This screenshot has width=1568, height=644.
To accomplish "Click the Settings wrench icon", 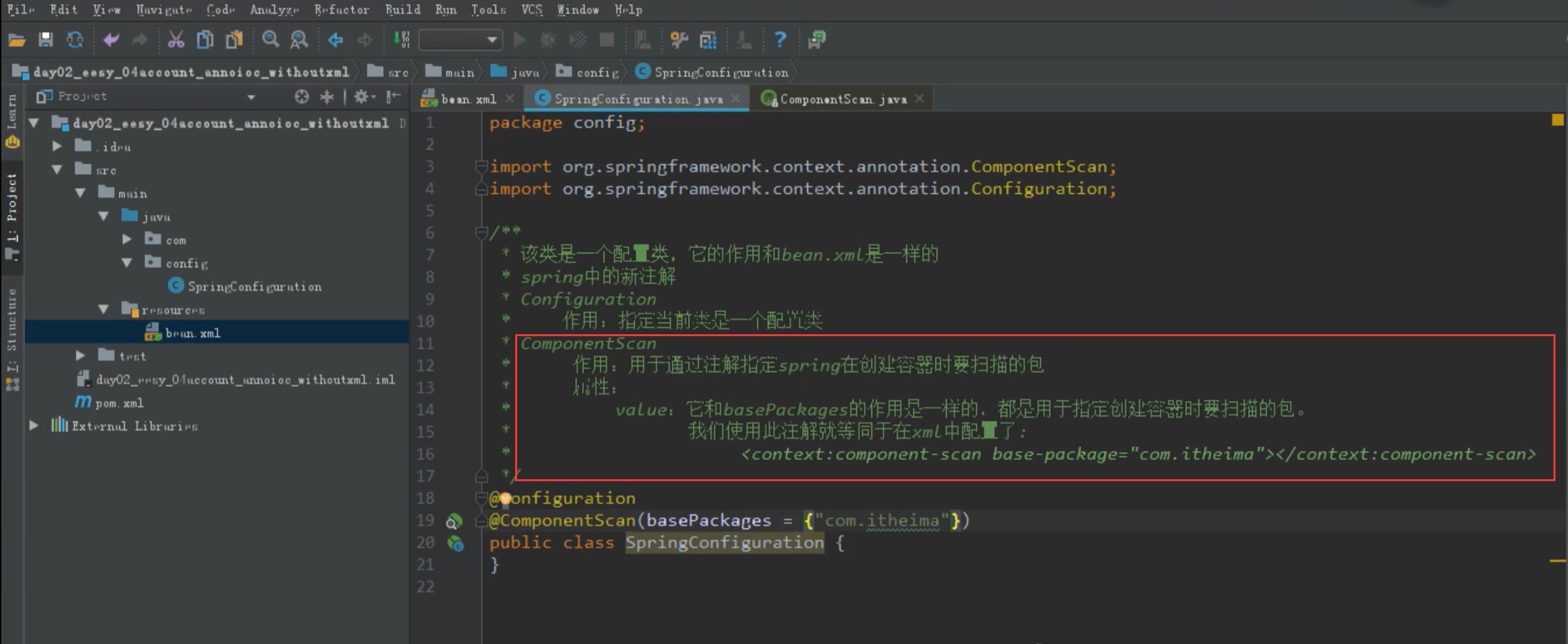I will pyautogui.click(x=679, y=40).
